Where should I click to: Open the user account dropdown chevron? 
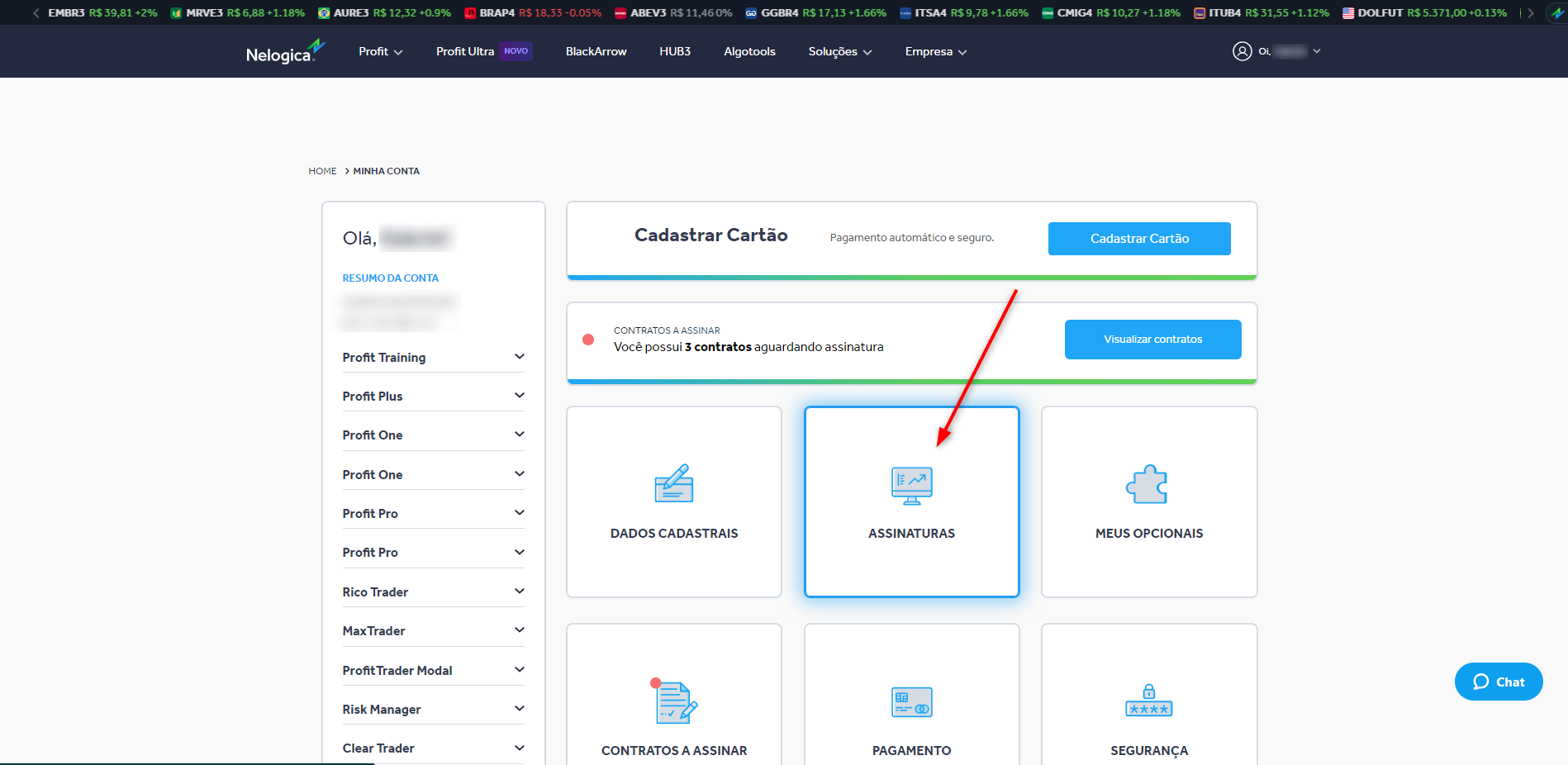point(1317,51)
